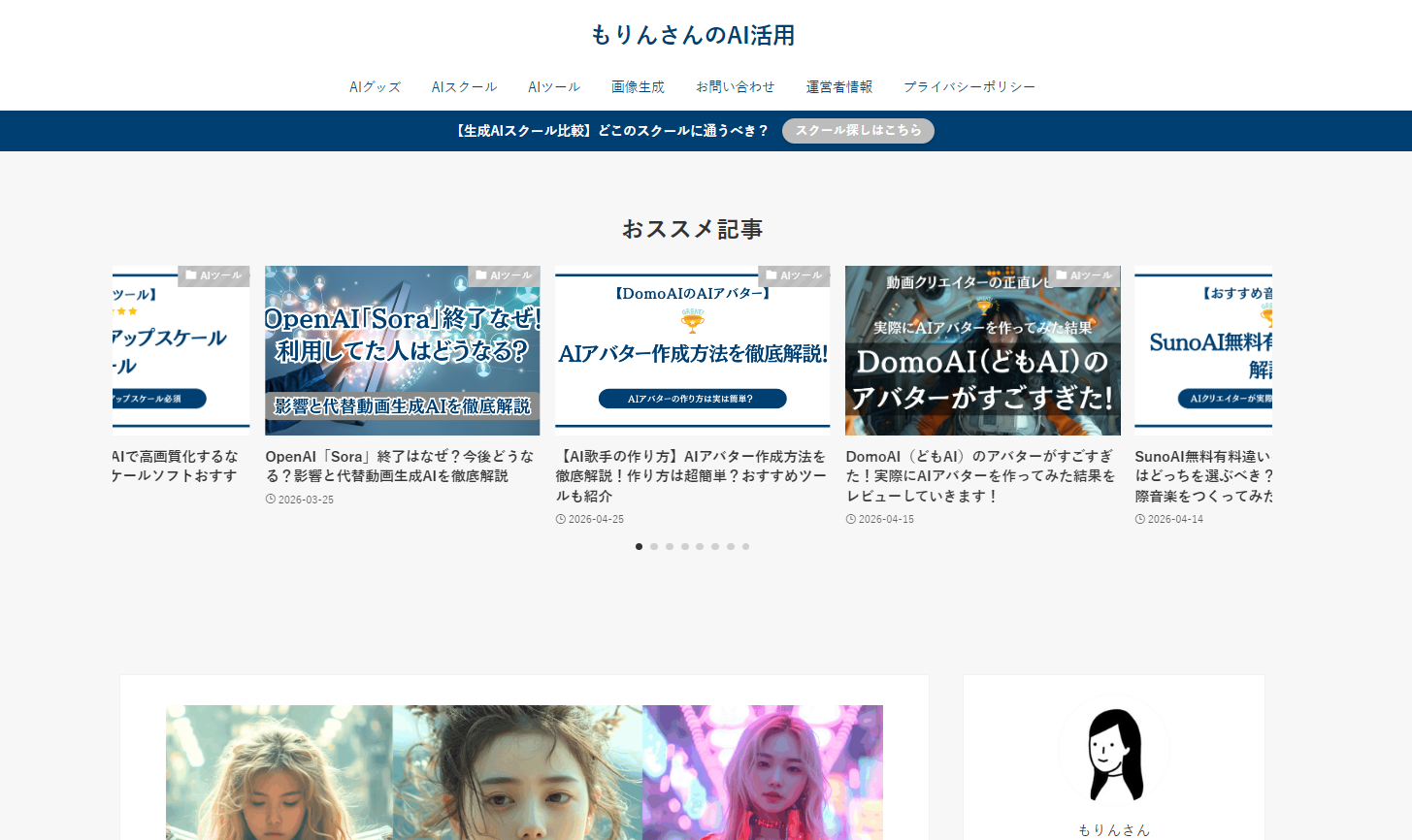Click the date 2026-04-15
This screenshot has height=840, width=1412.
pyautogui.click(x=886, y=520)
